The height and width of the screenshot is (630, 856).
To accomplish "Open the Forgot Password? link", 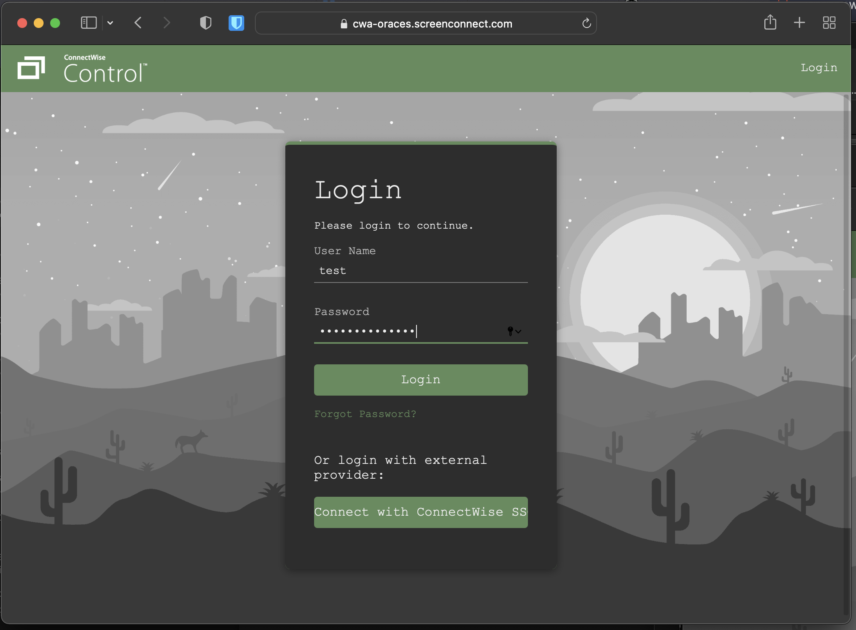I will click(365, 414).
